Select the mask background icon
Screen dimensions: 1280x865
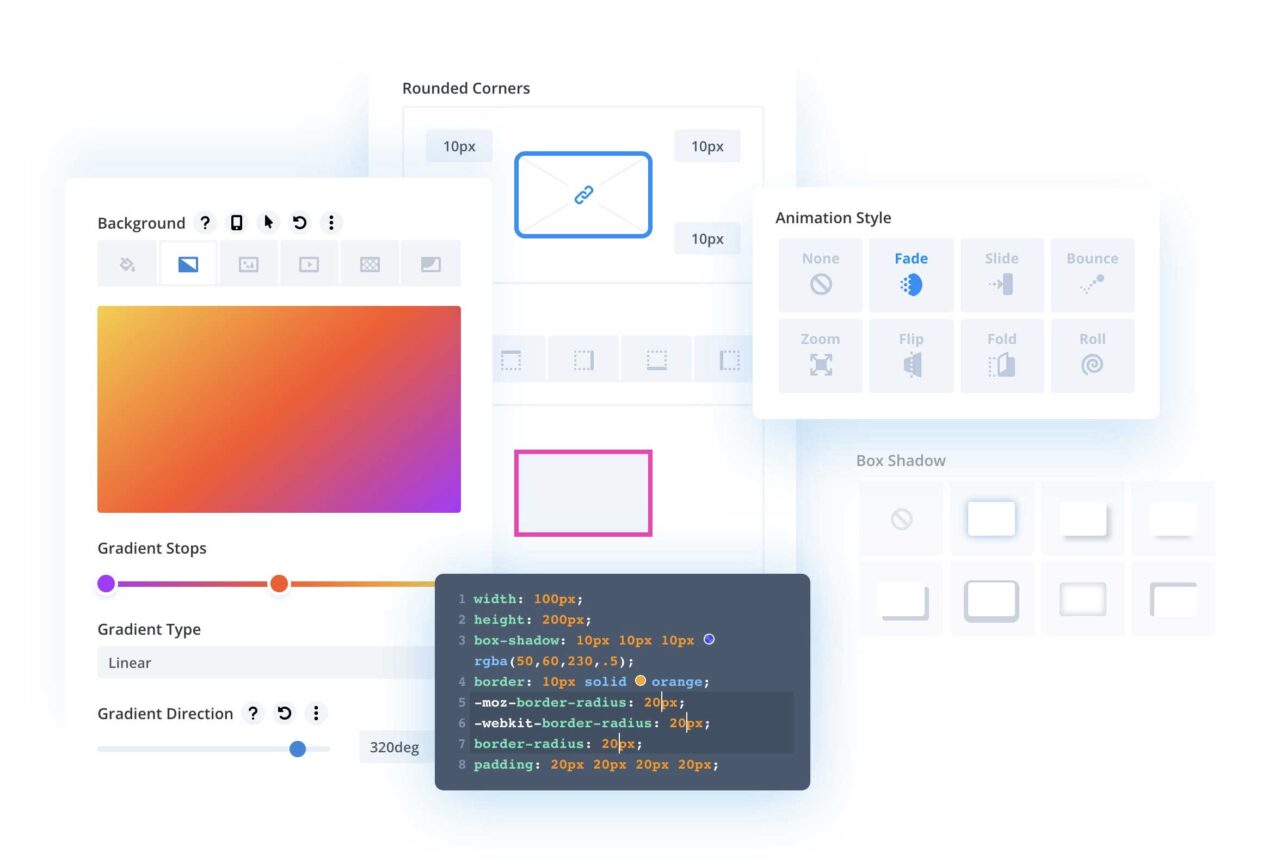coord(431,263)
